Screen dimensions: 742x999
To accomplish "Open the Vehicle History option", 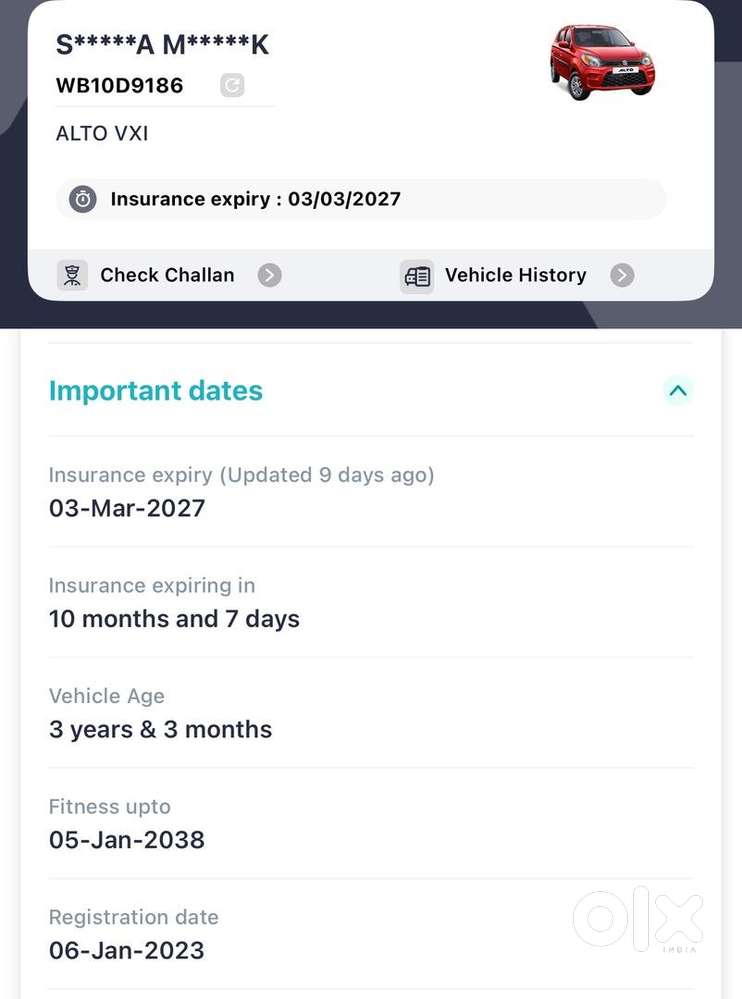I will 514,275.
